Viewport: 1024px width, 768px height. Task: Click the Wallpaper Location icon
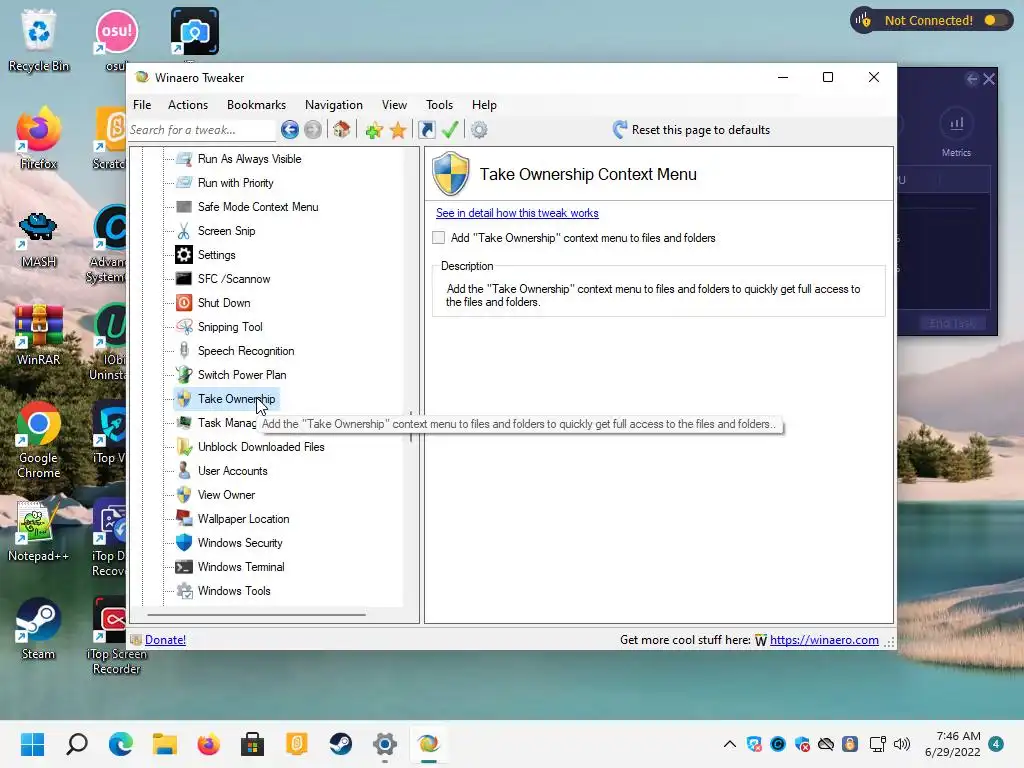184,519
